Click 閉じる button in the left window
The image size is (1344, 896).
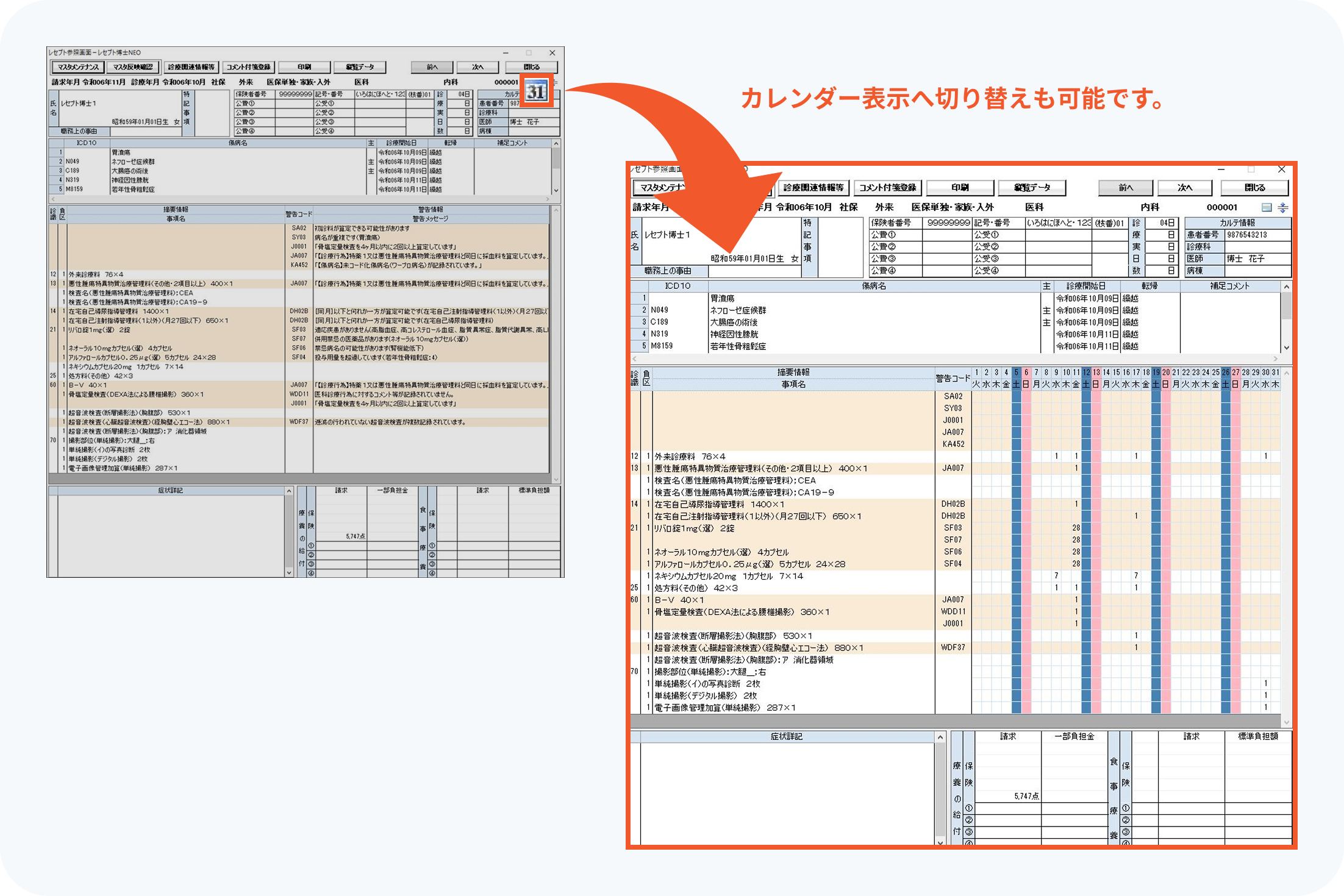click(x=531, y=67)
